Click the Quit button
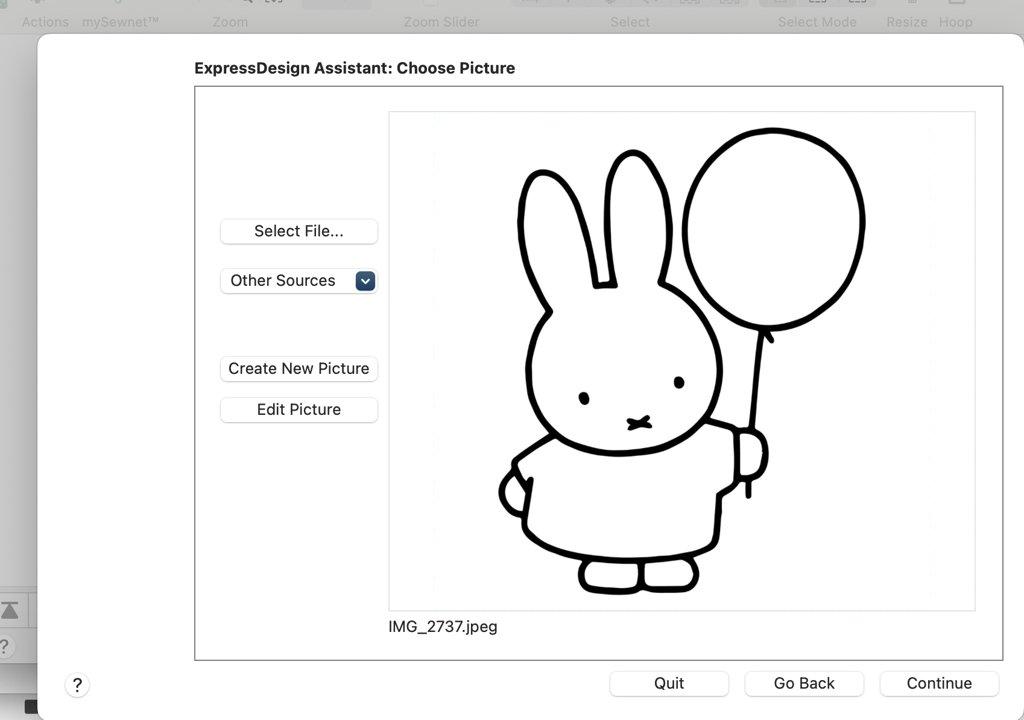This screenshot has width=1024, height=720. (669, 683)
